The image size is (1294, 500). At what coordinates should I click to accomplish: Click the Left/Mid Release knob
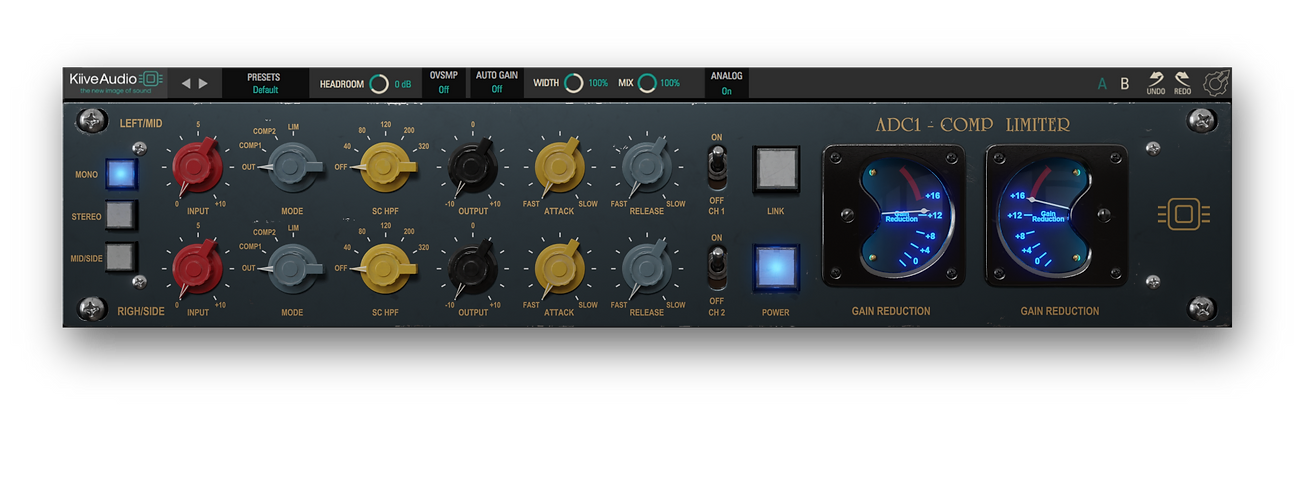pyautogui.click(x=647, y=167)
